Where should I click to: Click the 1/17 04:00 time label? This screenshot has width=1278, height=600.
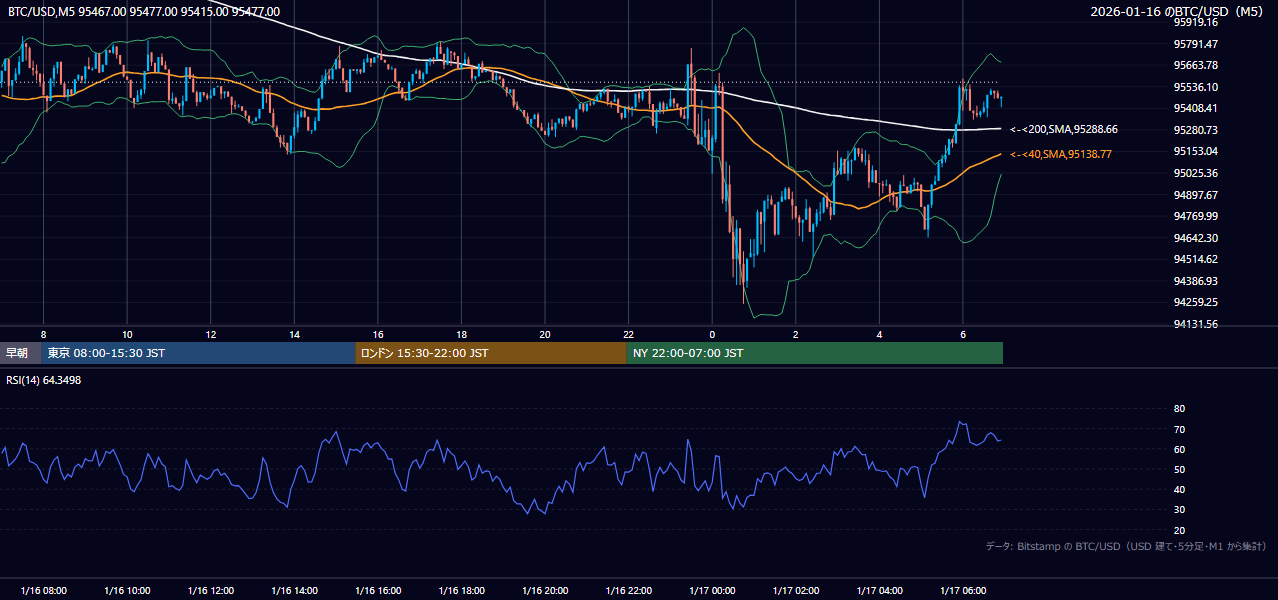pos(879,591)
